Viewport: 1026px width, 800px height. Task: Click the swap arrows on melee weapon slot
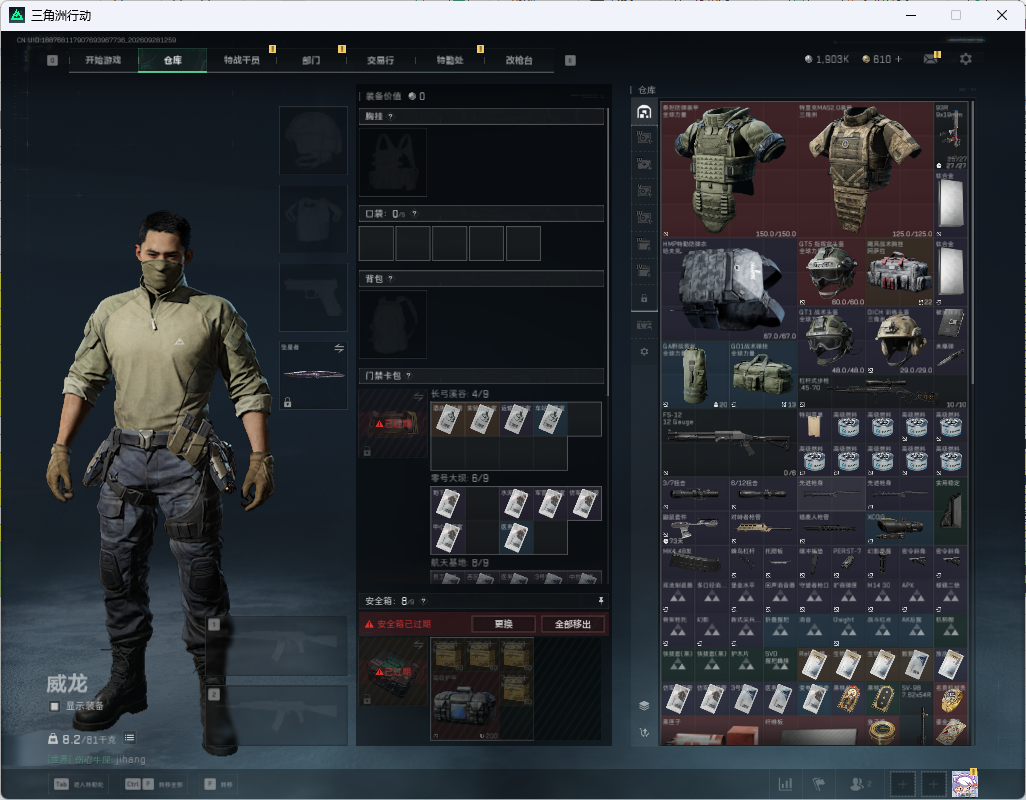pyautogui.click(x=339, y=348)
